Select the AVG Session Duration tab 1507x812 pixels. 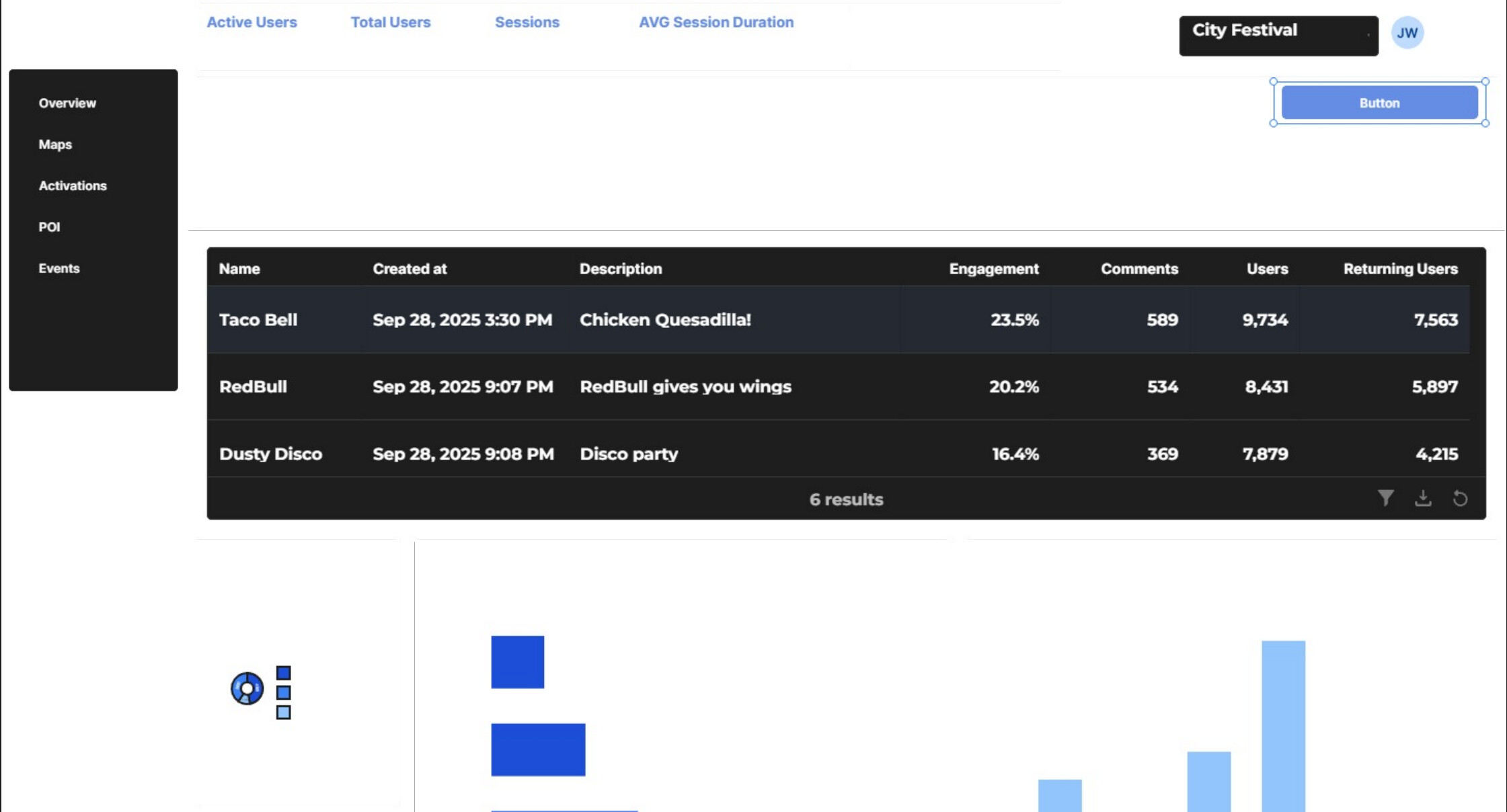(716, 22)
